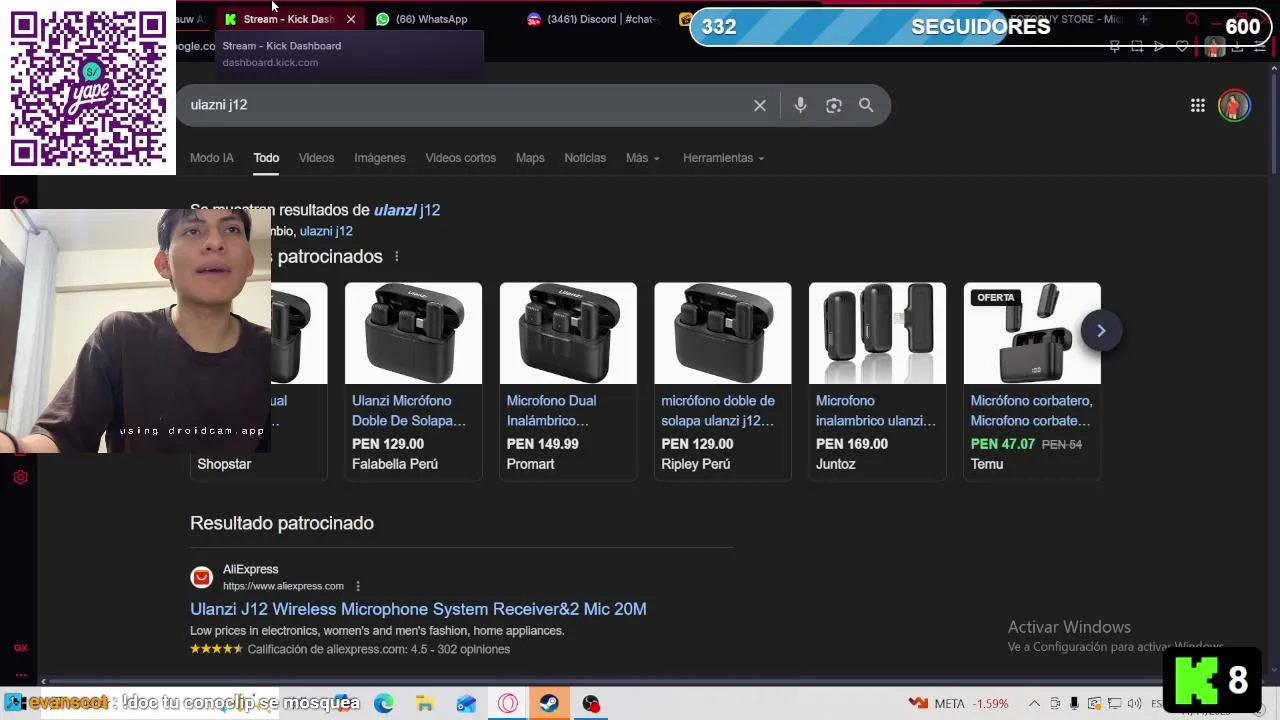This screenshot has width=1280, height=720.
Task: Start voice search with the microphone icon
Action: pos(800,105)
